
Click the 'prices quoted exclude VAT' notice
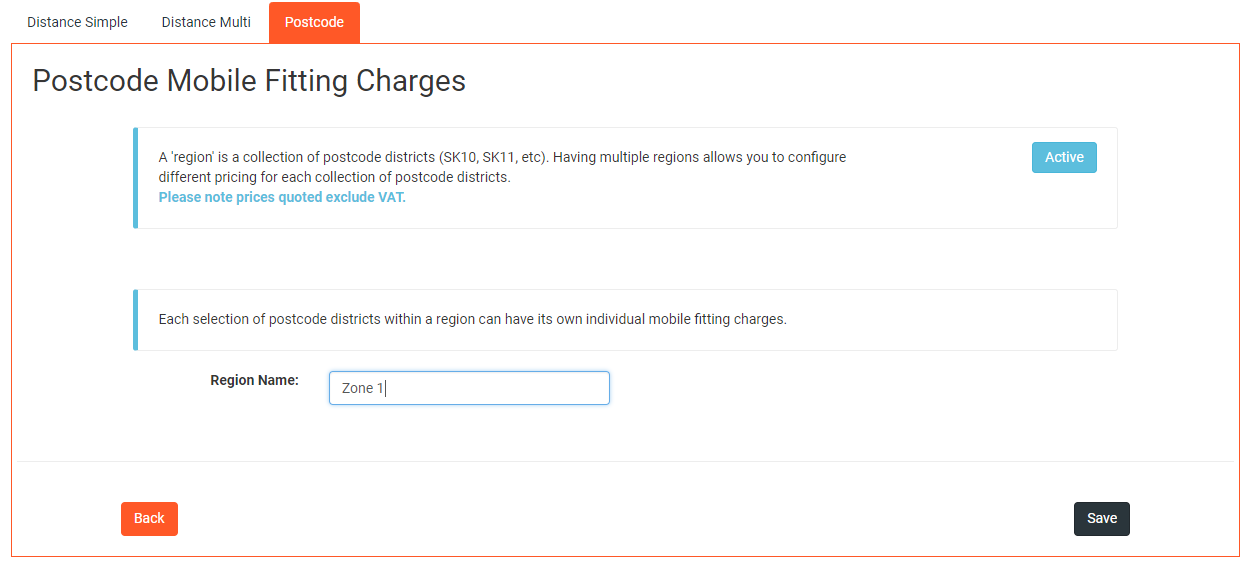pos(282,197)
